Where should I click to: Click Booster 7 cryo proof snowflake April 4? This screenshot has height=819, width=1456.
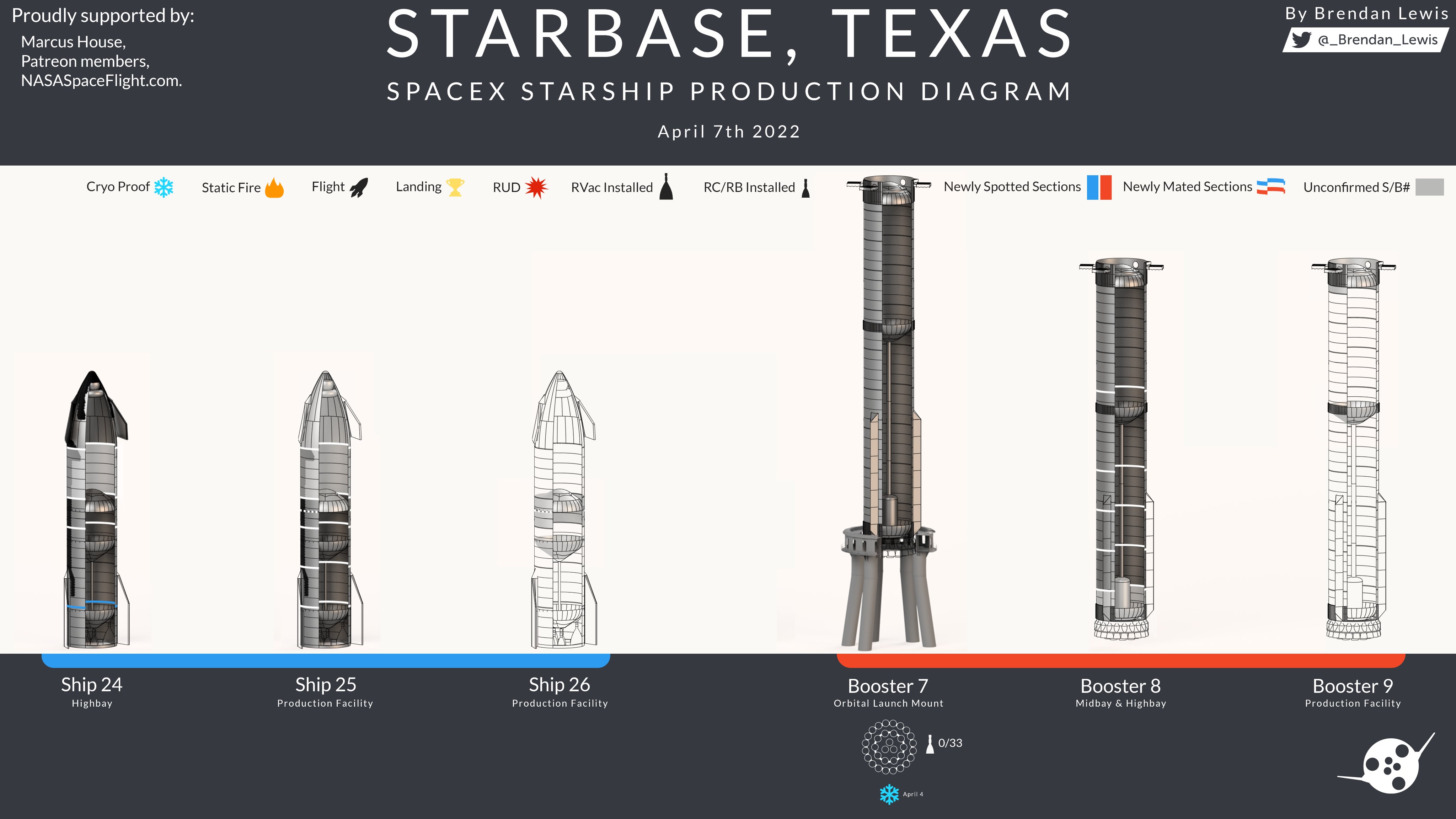pos(889,794)
